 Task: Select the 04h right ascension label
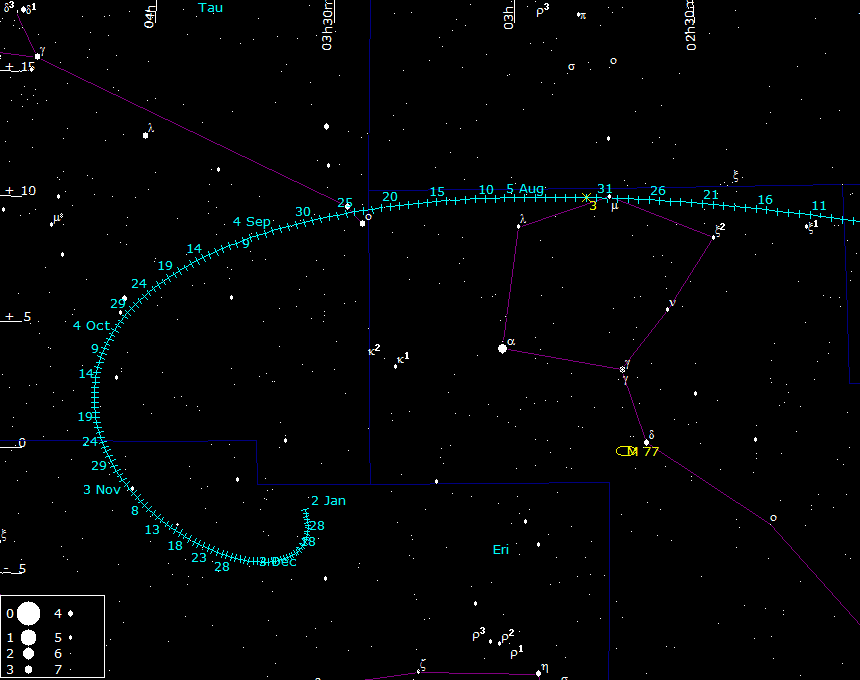pyautogui.click(x=150, y=15)
